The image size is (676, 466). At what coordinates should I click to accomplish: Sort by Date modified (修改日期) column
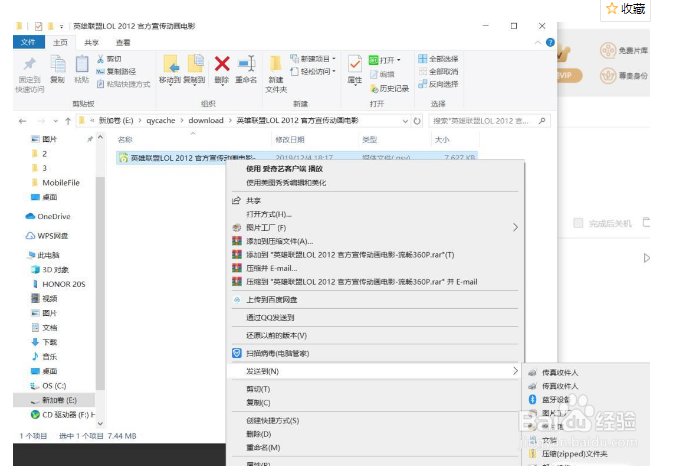point(290,140)
